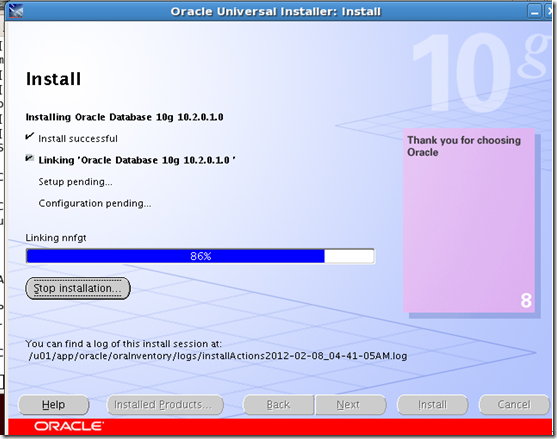The width and height of the screenshot is (557, 439).
Task: Click the 'Linking nnfgt' status text
Action: coord(56,238)
